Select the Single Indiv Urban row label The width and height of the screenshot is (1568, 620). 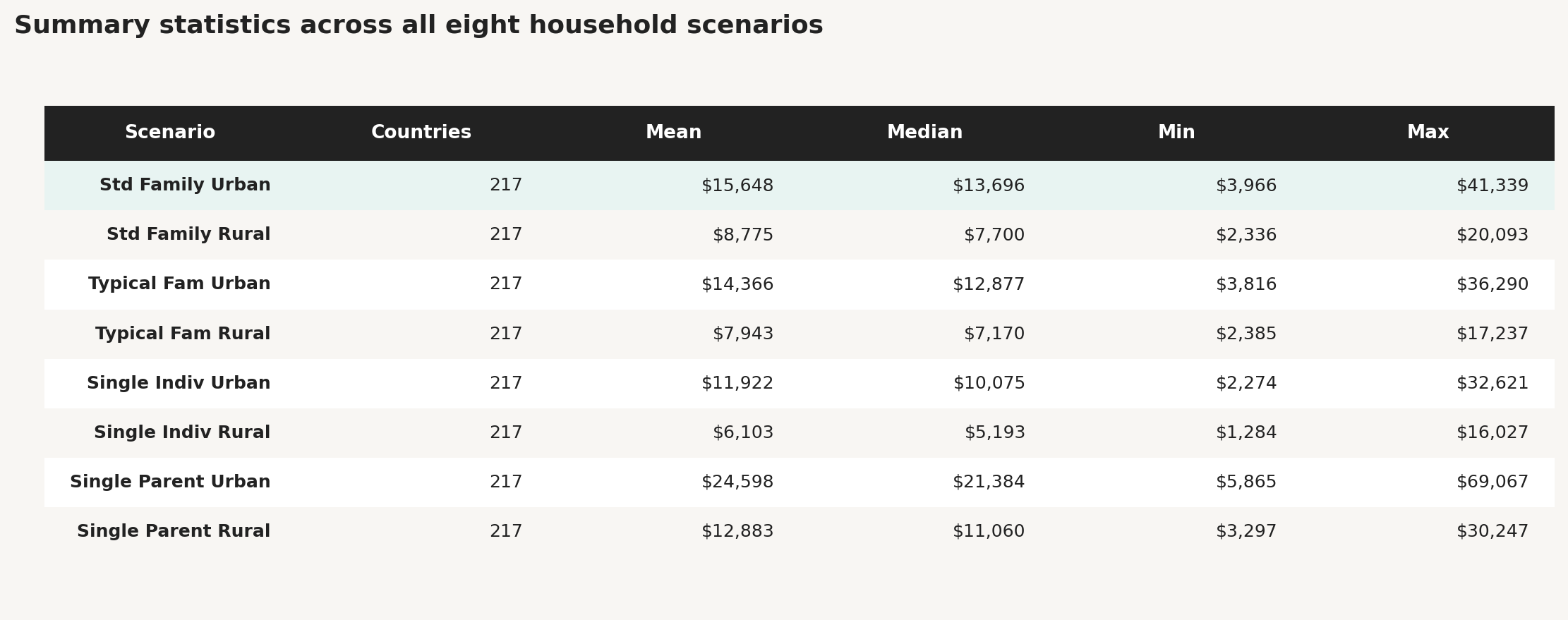(x=179, y=383)
